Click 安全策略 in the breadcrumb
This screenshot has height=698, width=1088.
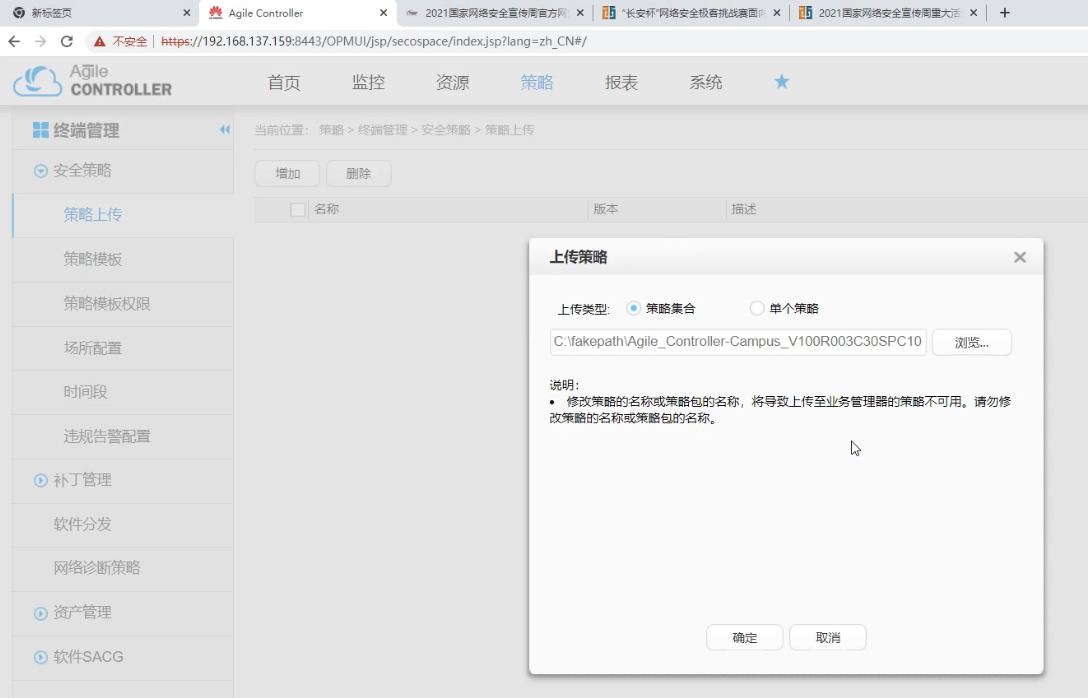click(446, 130)
